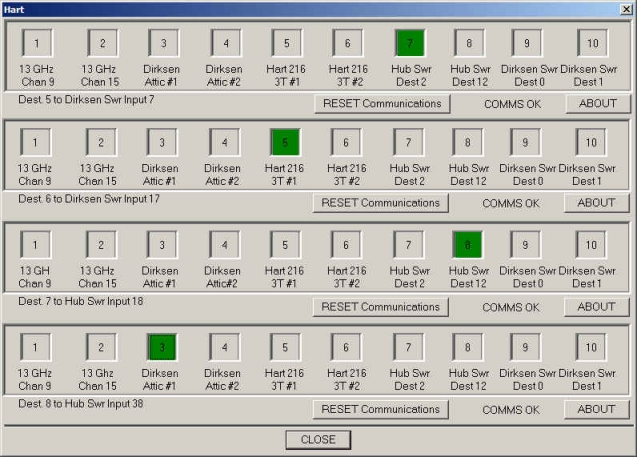Click RESET Communications beside Dest. 6 status
This screenshot has height=457, width=637.
point(381,203)
